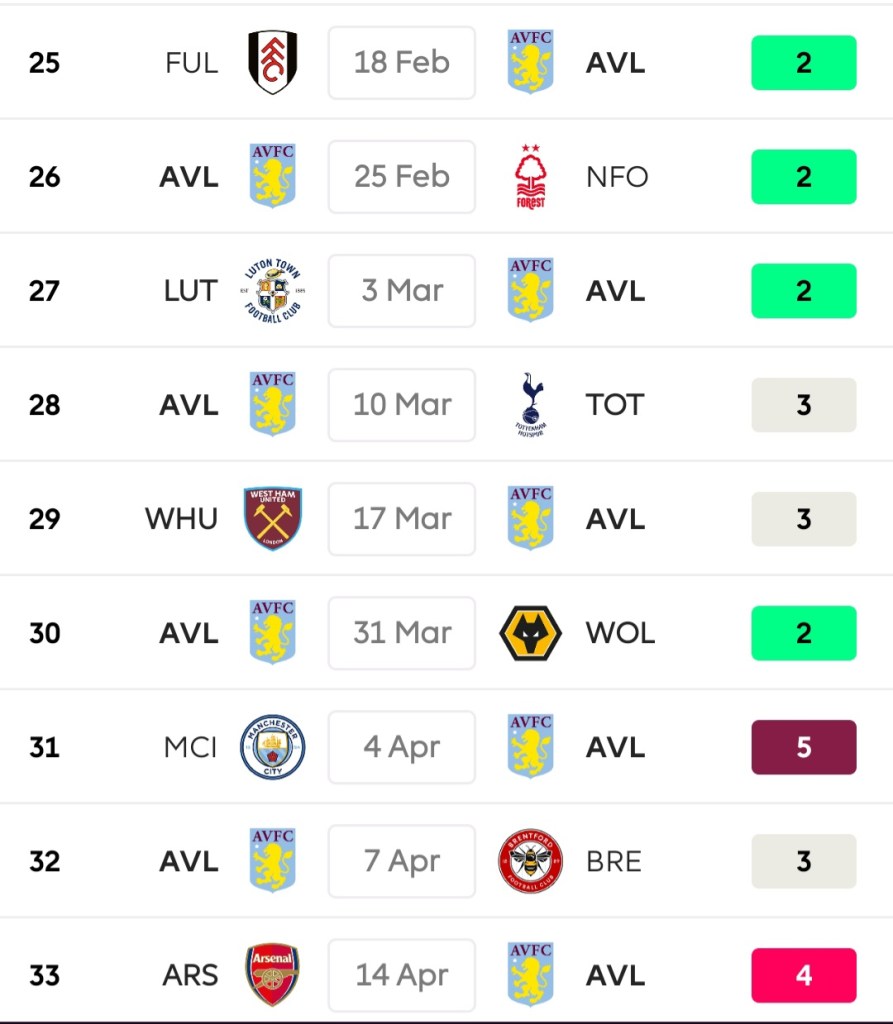Image resolution: width=893 pixels, height=1024 pixels.
Task: Click the maroon difficulty 5 badge
Action: point(804,747)
